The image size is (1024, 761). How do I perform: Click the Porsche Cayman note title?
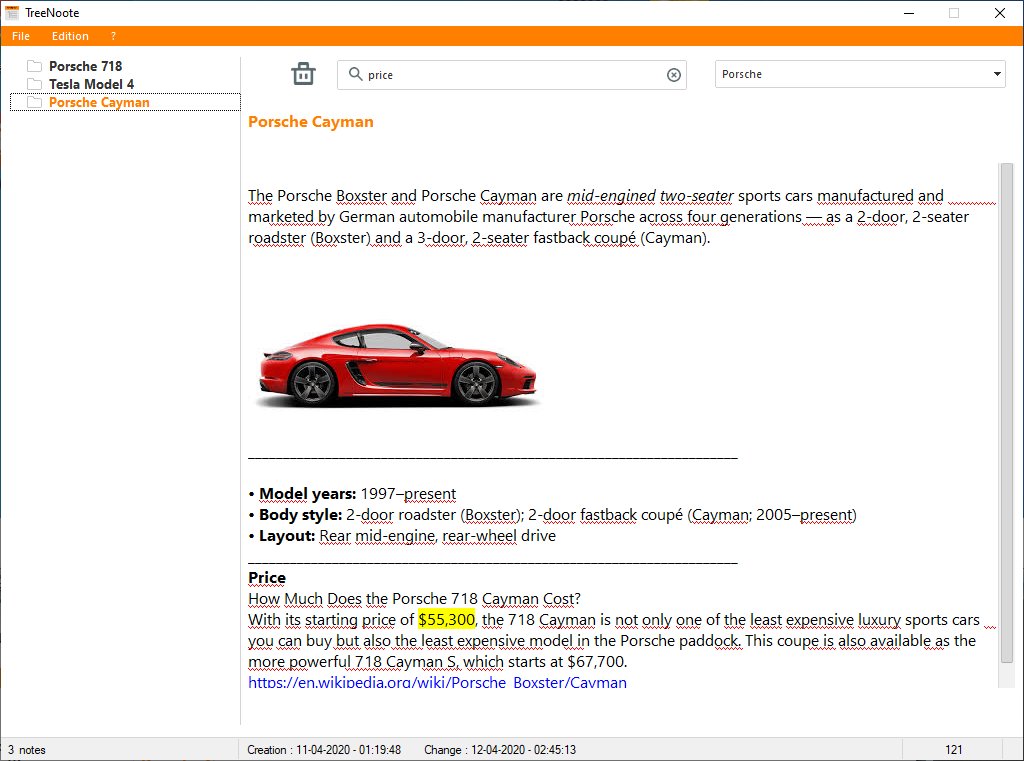(311, 121)
